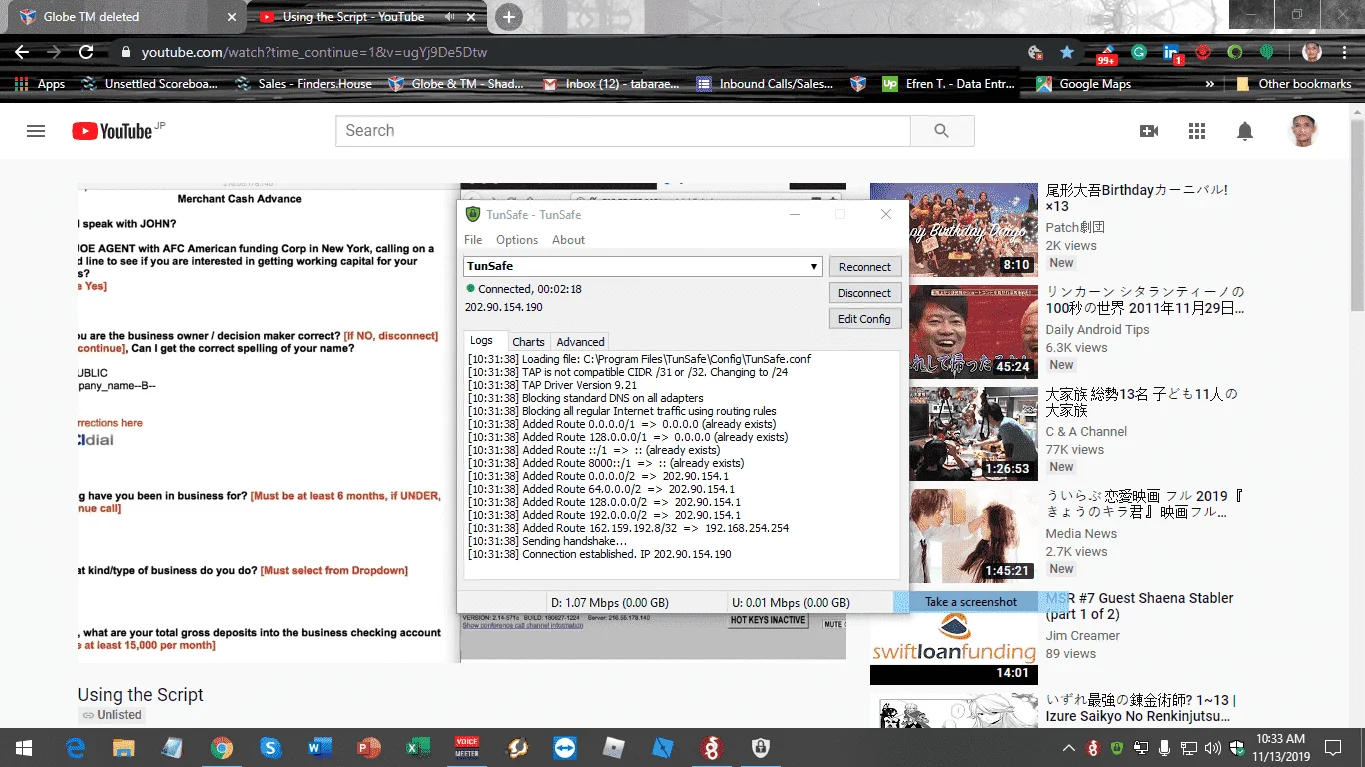Click the YouTube search magnifier button
This screenshot has width=1365, height=767.
pyautogui.click(x=942, y=131)
